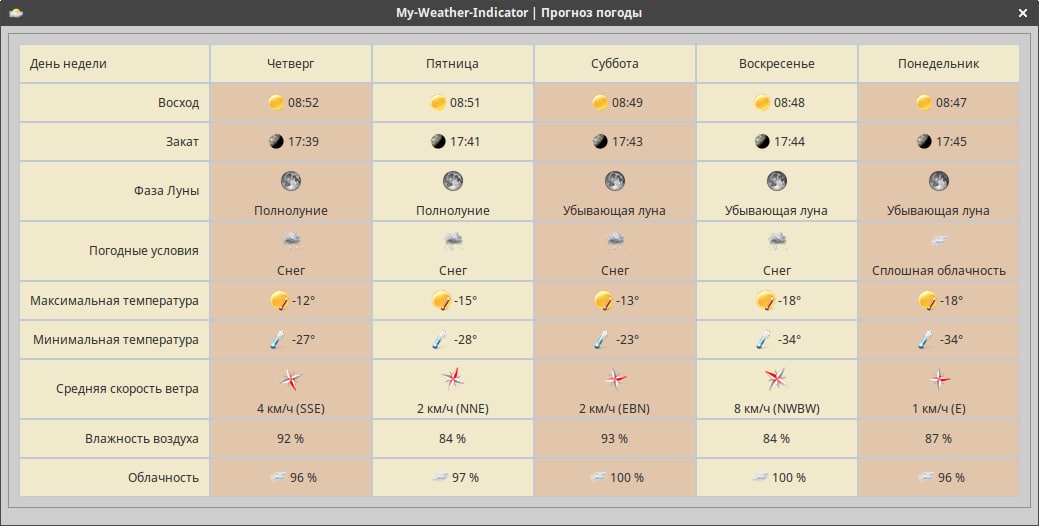1039x526 pixels.
Task: Click the Убывающая луна label under Воскресенье
Action: (x=776, y=211)
